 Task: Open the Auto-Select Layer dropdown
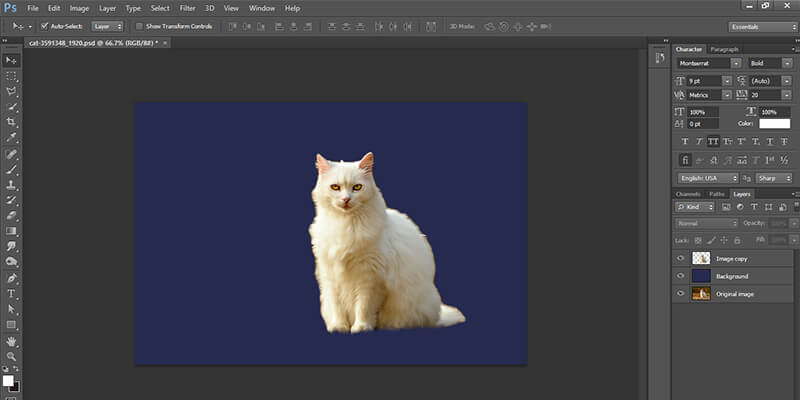[x=108, y=26]
